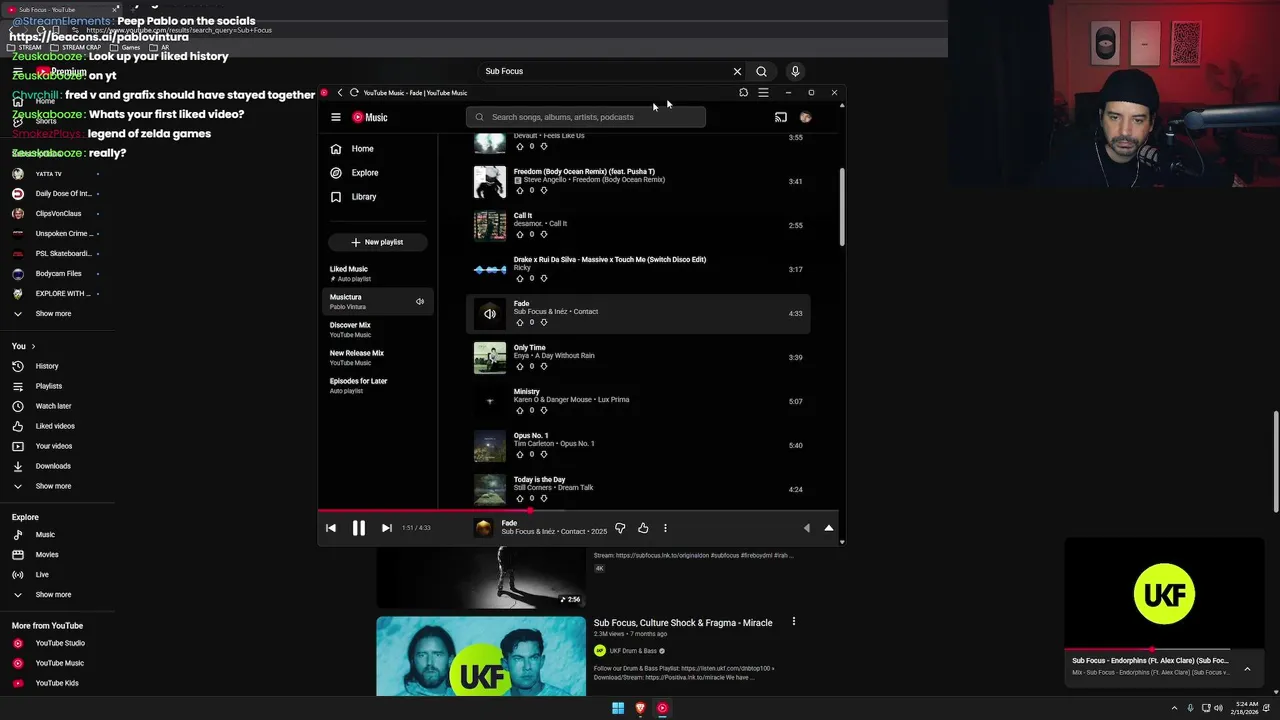Dislike the playing track Fade
This screenshot has height=720, width=1280.
click(x=620, y=528)
